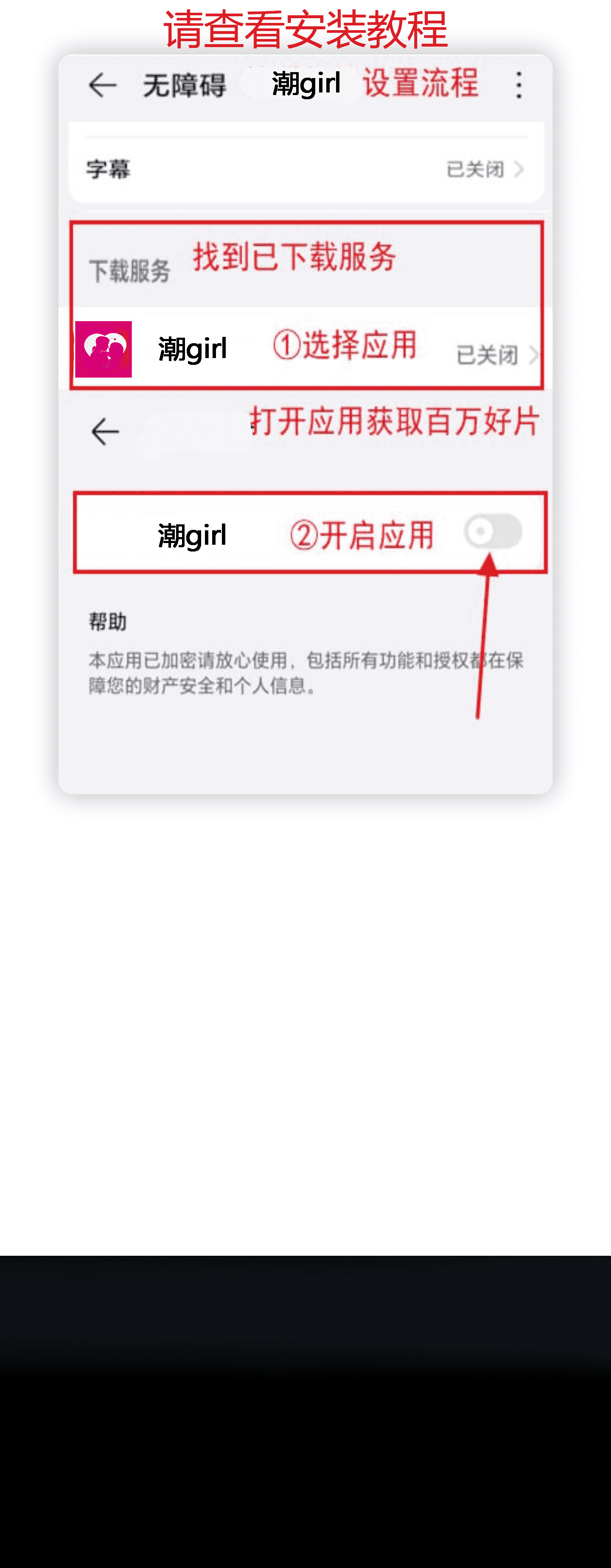Expand the 字幕 chevron arrow
Viewport: 611px width, 1568px height.
[x=519, y=168]
